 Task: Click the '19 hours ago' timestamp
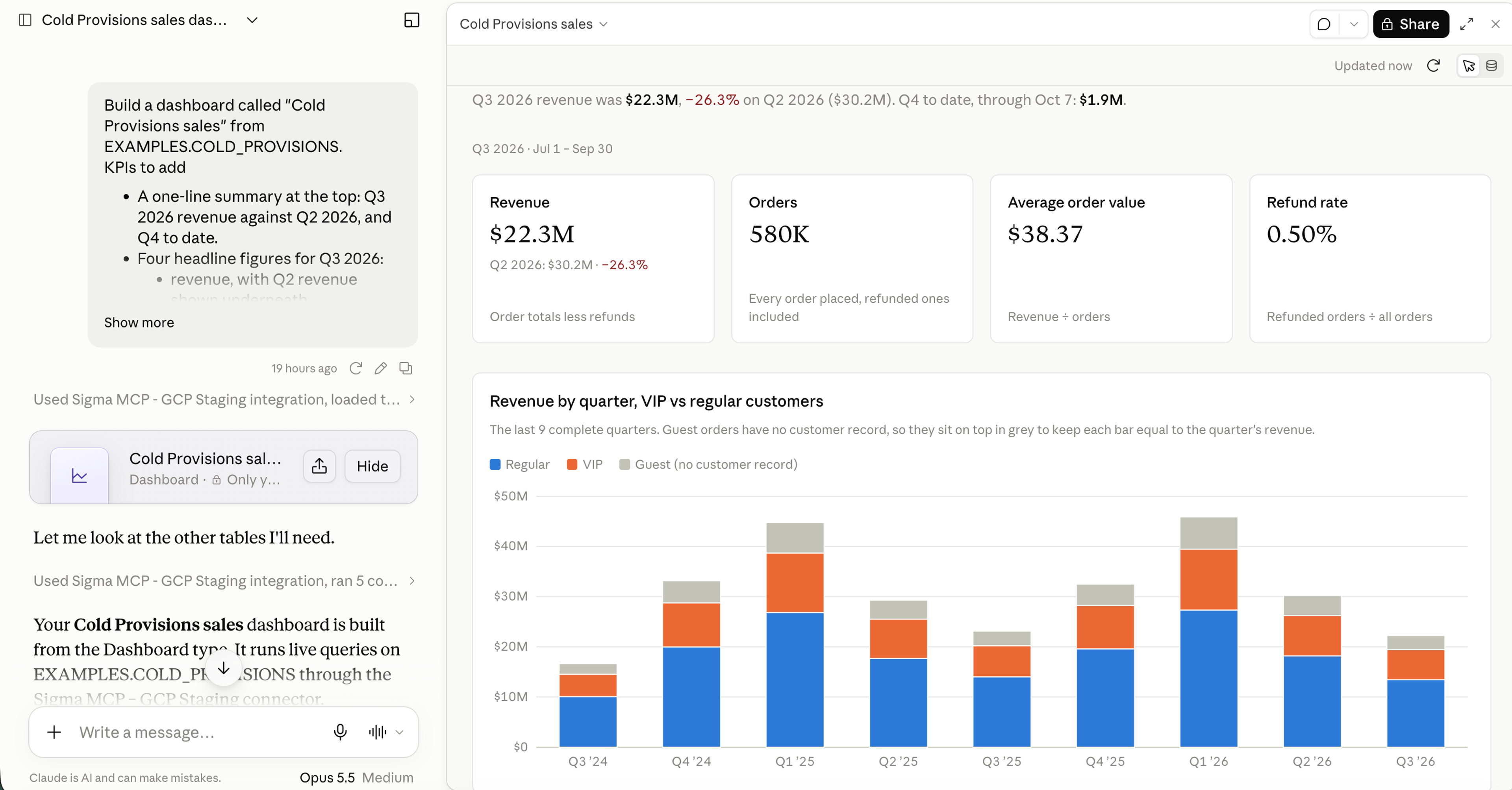(x=304, y=368)
